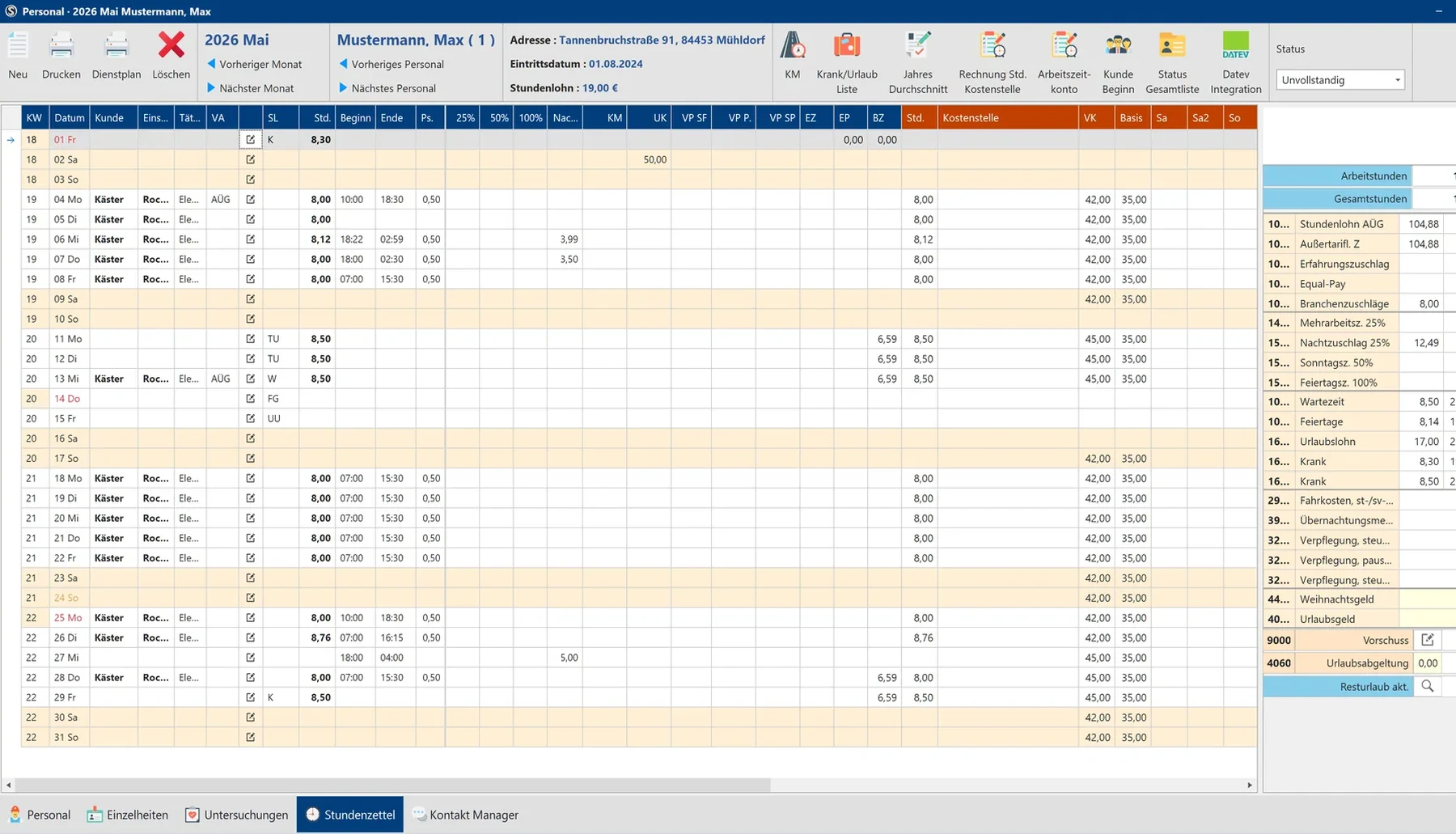The width and height of the screenshot is (1456, 834).
Task: Switch to the Personal tab
Action: 40,815
